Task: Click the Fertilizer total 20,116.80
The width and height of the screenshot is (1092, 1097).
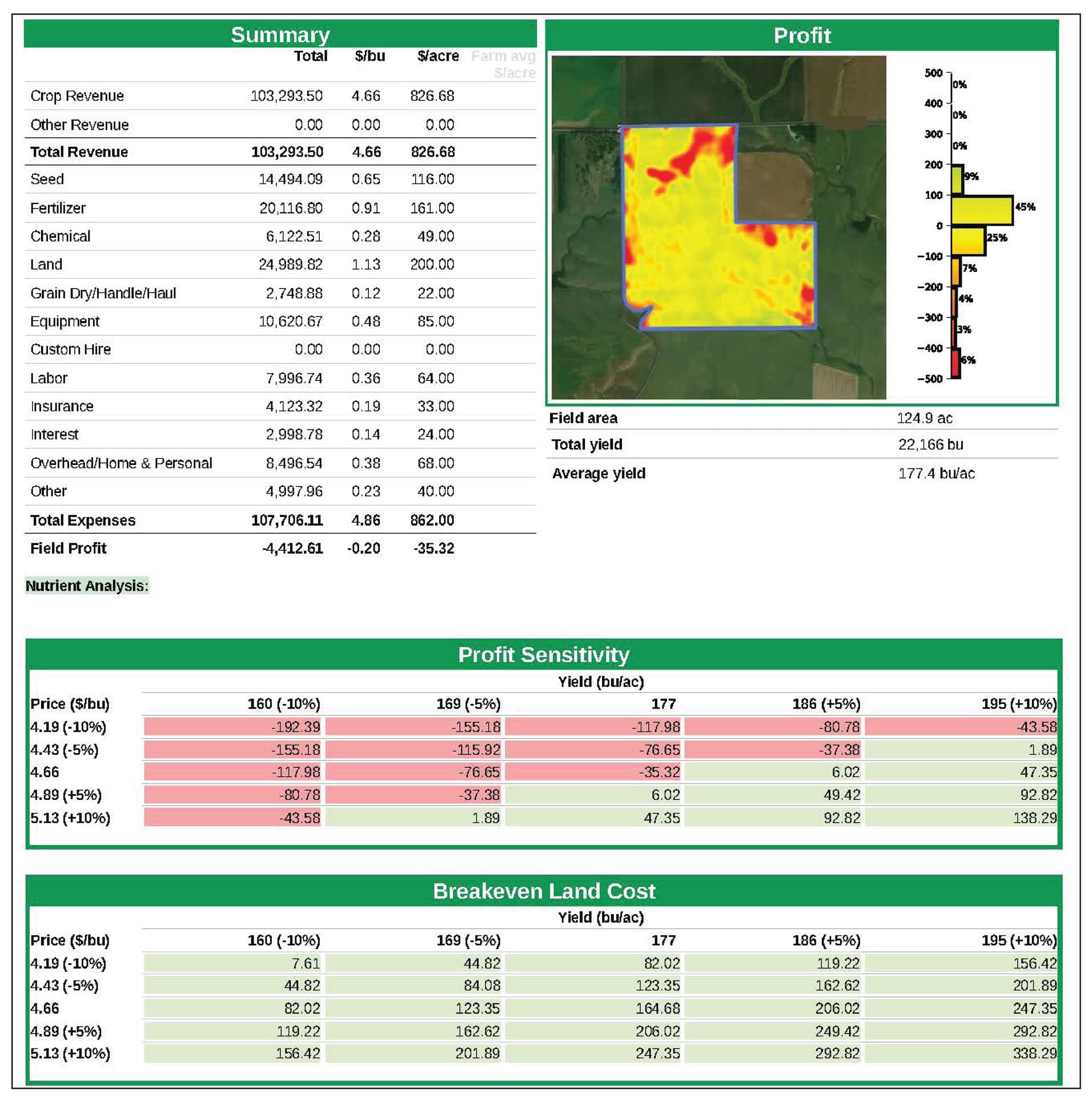Action: 291,208
